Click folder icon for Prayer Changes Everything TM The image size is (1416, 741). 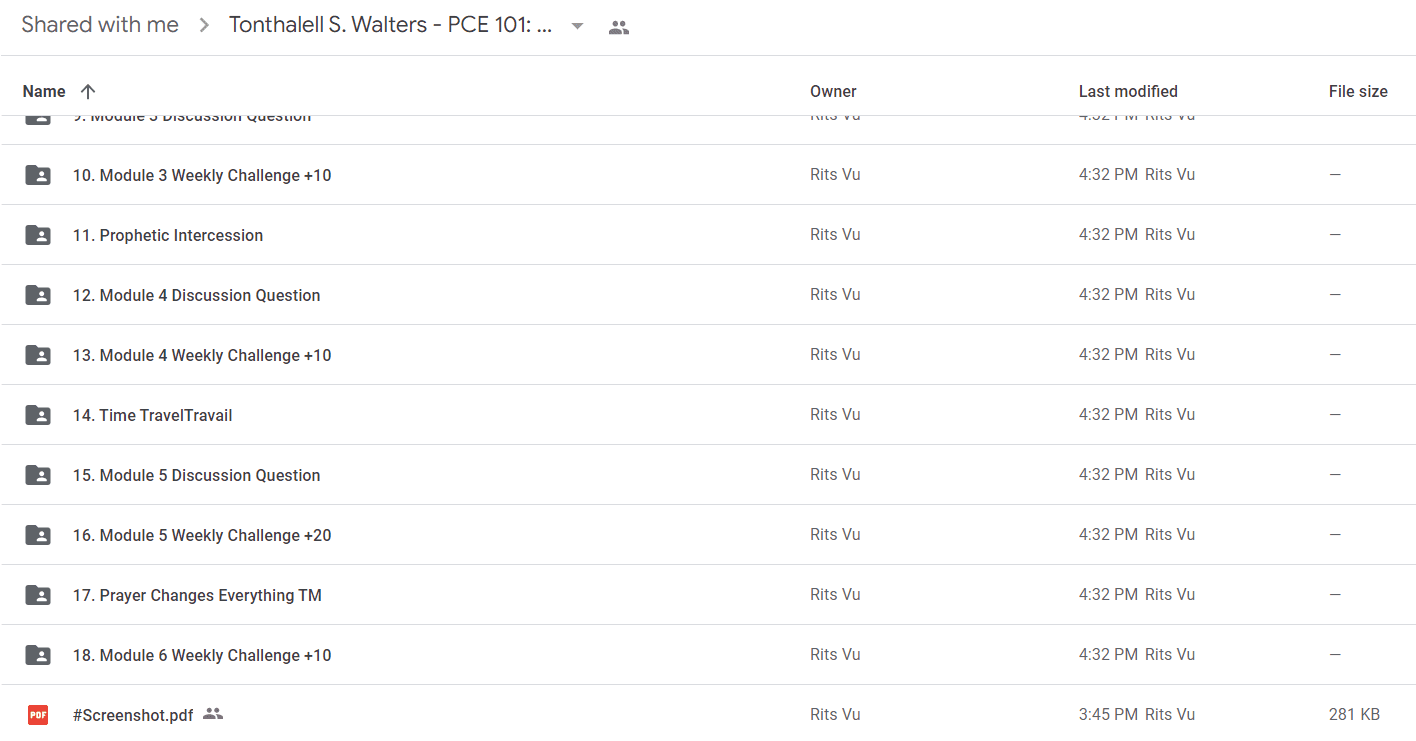tap(38, 595)
